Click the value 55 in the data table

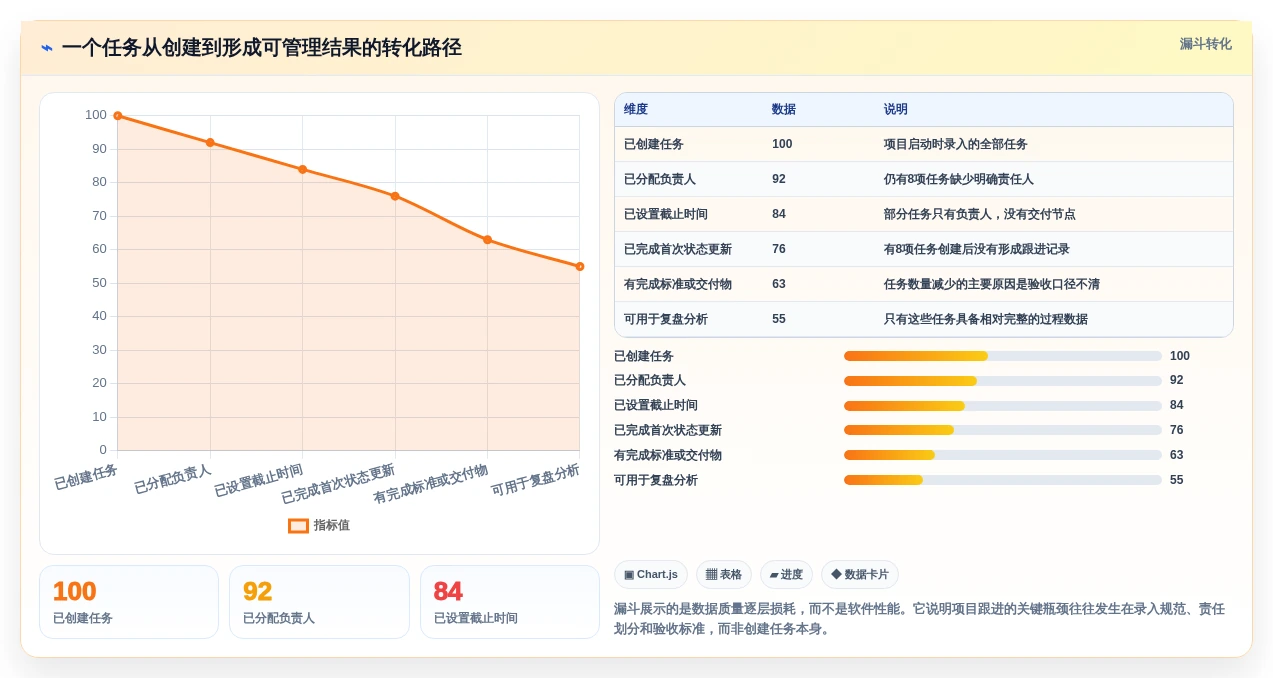tap(779, 319)
